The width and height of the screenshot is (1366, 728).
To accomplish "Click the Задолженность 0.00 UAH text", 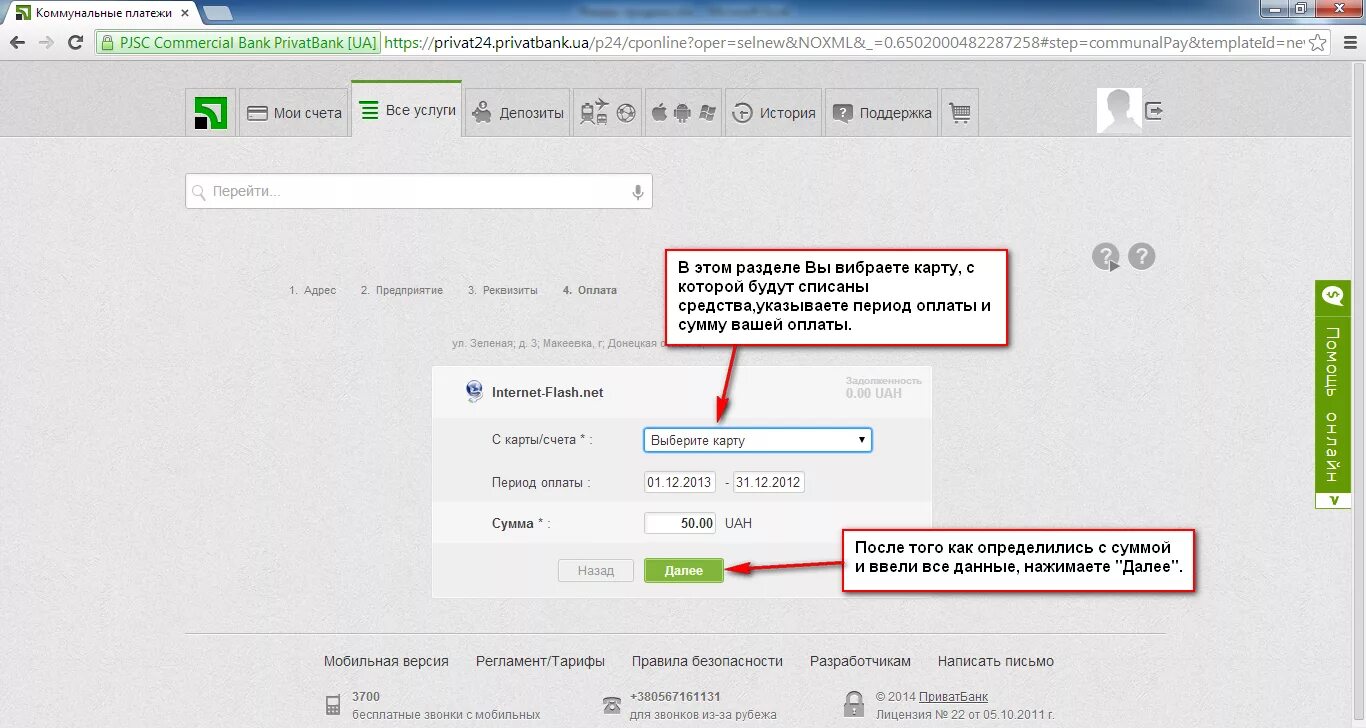I will 883,387.
